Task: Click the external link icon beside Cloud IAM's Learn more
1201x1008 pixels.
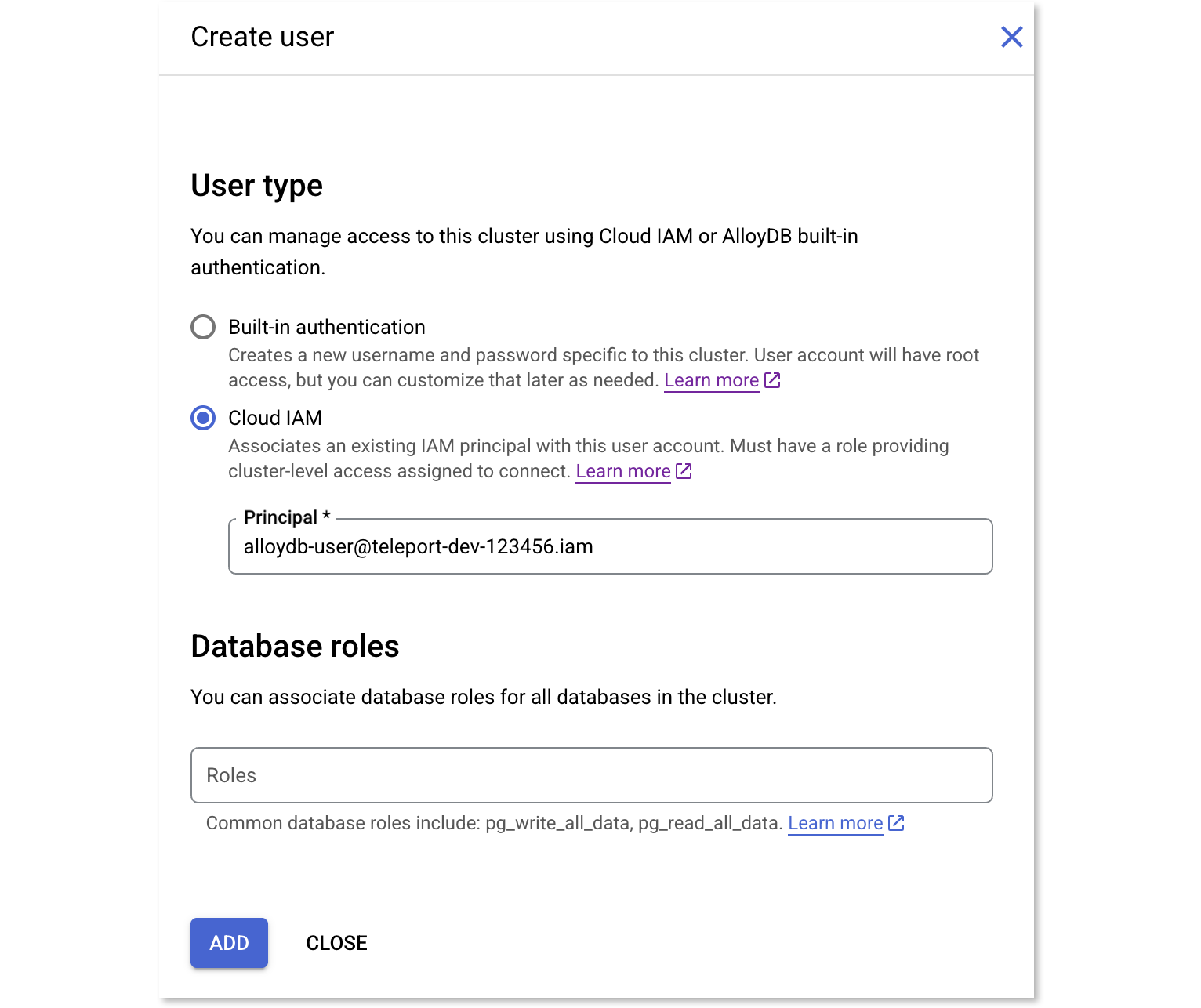Action: pos(683,471)
